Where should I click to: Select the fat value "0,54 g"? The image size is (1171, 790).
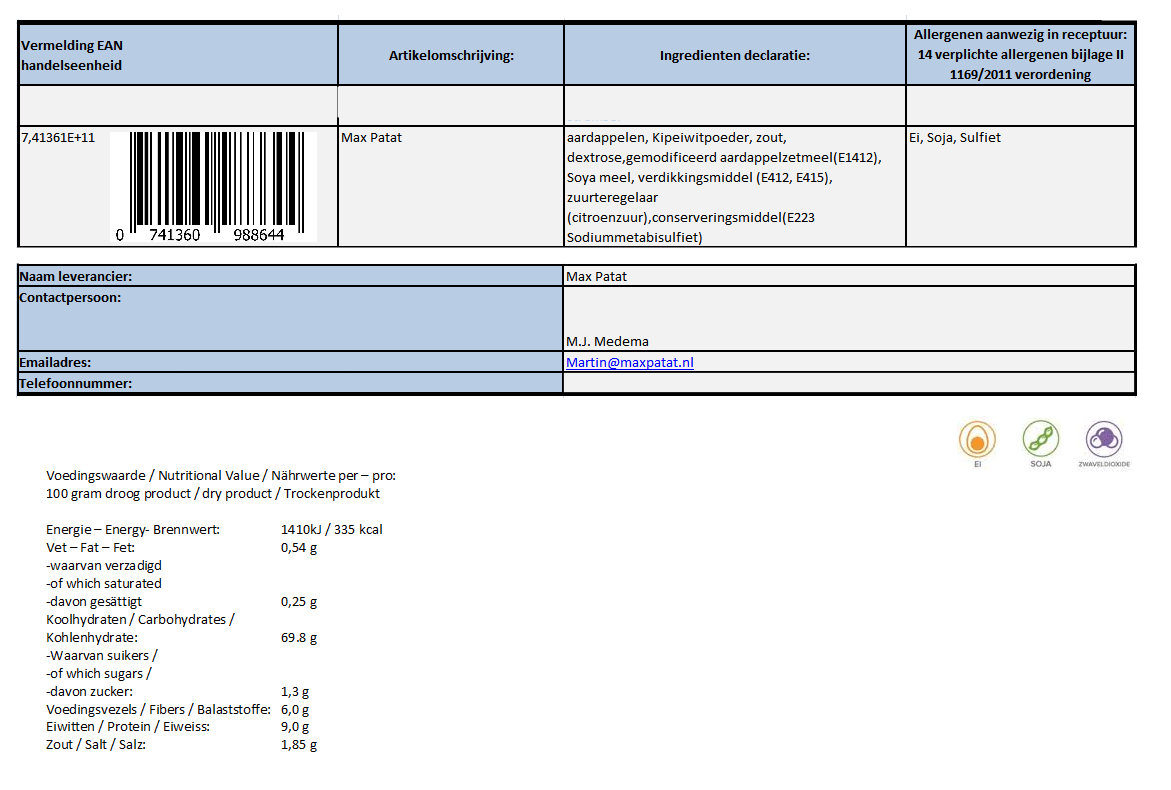click(299, 547)
